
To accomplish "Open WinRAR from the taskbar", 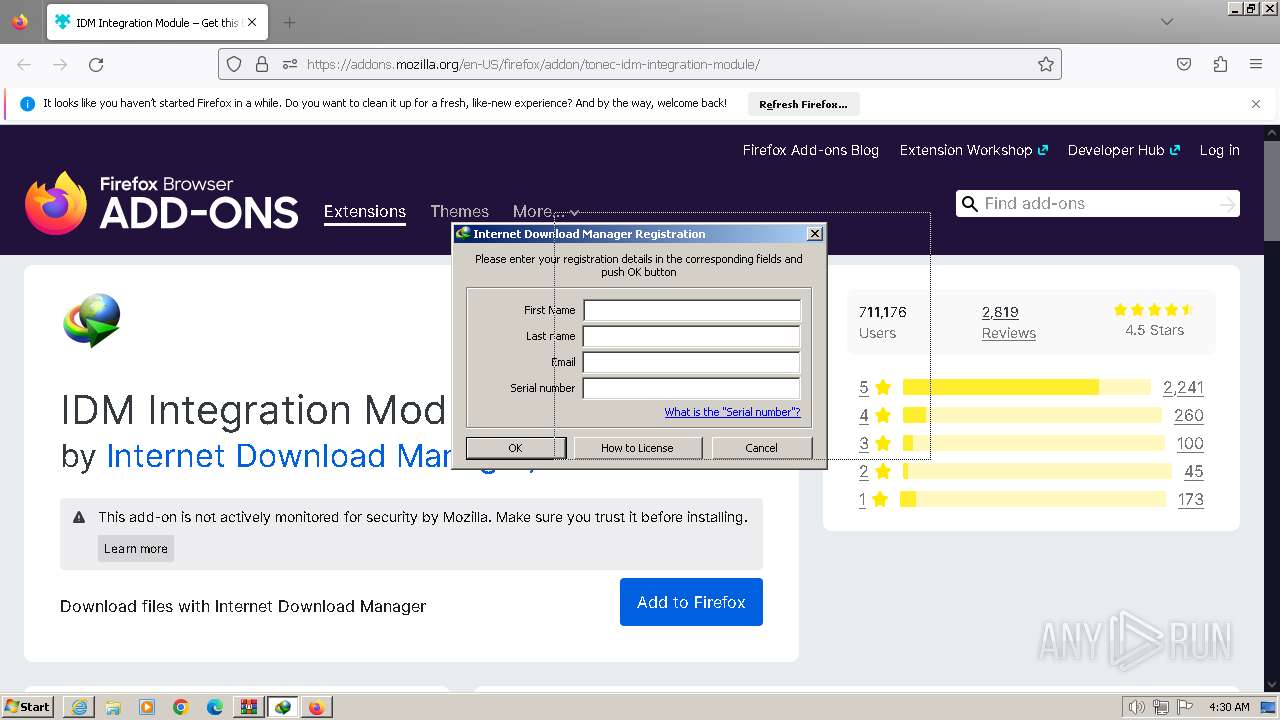I will click(249, 707).
